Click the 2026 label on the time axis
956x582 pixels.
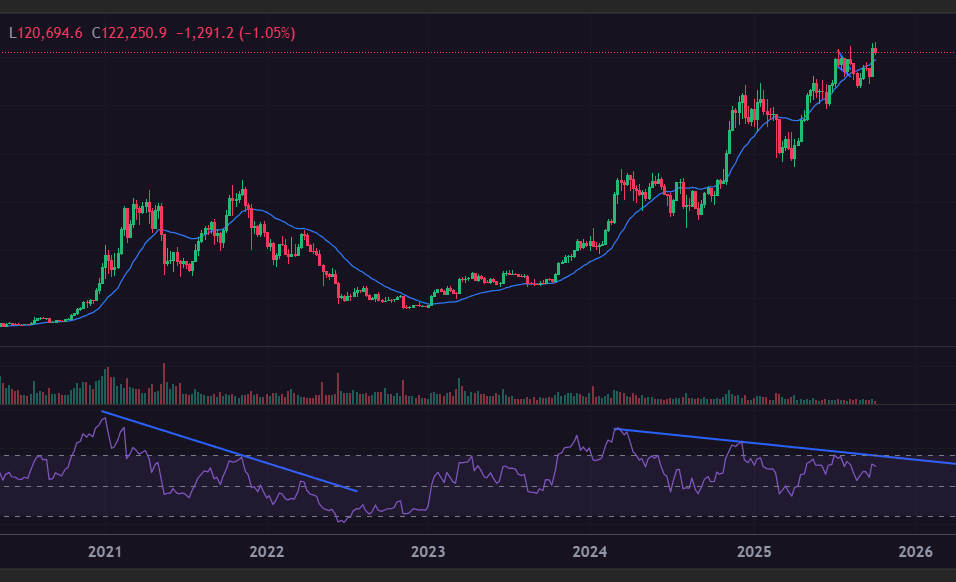pos(916,552)
